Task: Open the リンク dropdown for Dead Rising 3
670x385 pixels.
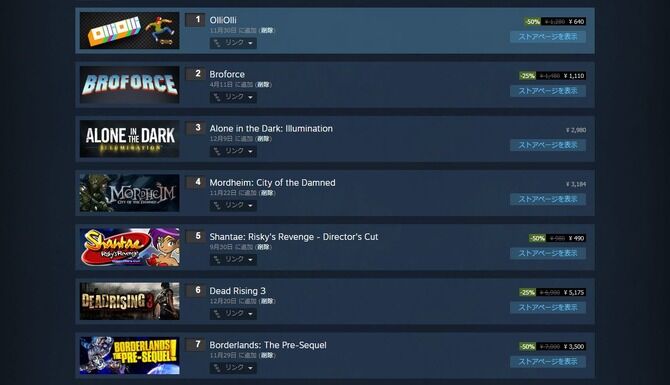Action: coord(233,314)
